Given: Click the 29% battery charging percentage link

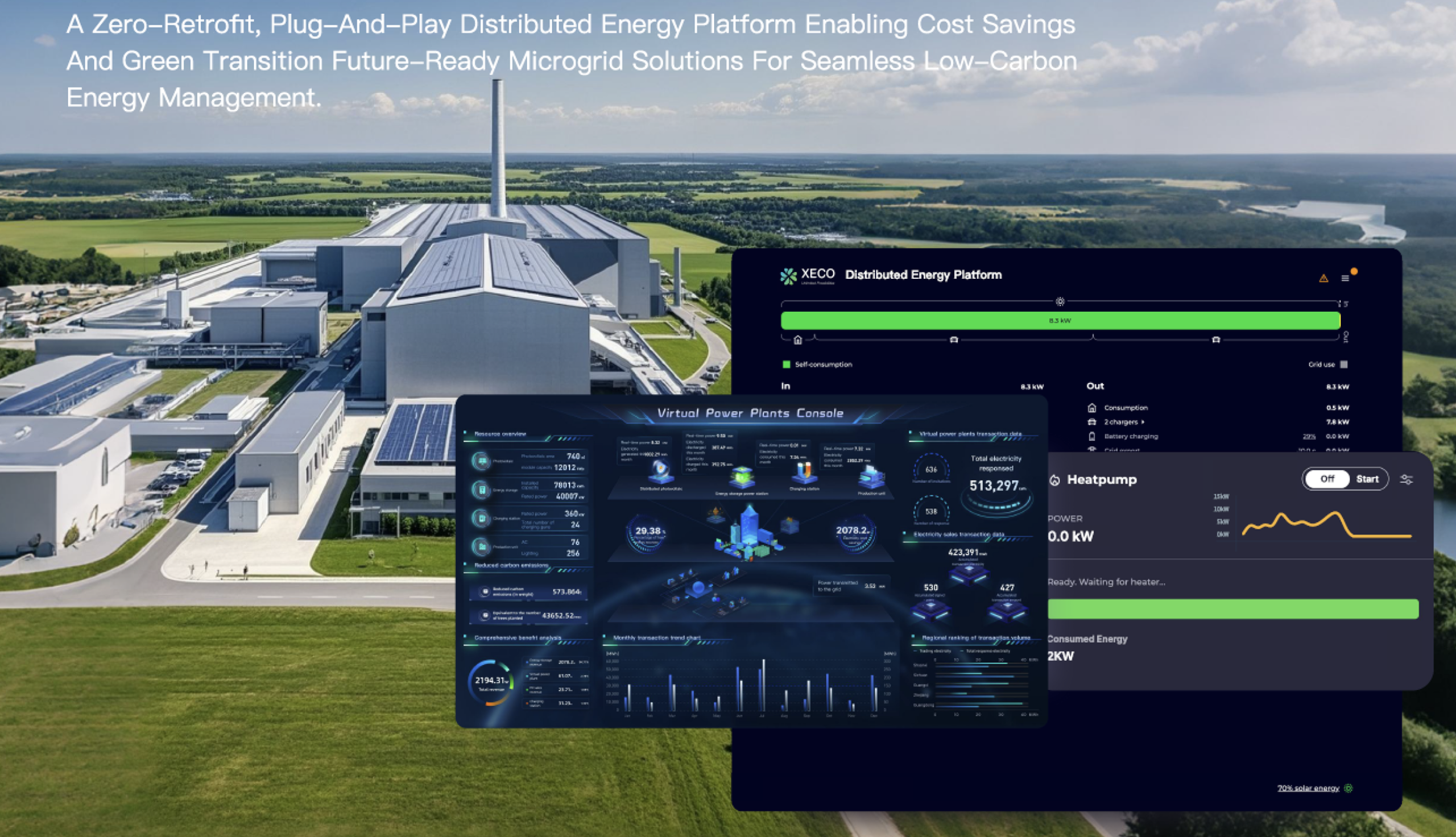Looking at the screenshot, I should coord(1309,436).
